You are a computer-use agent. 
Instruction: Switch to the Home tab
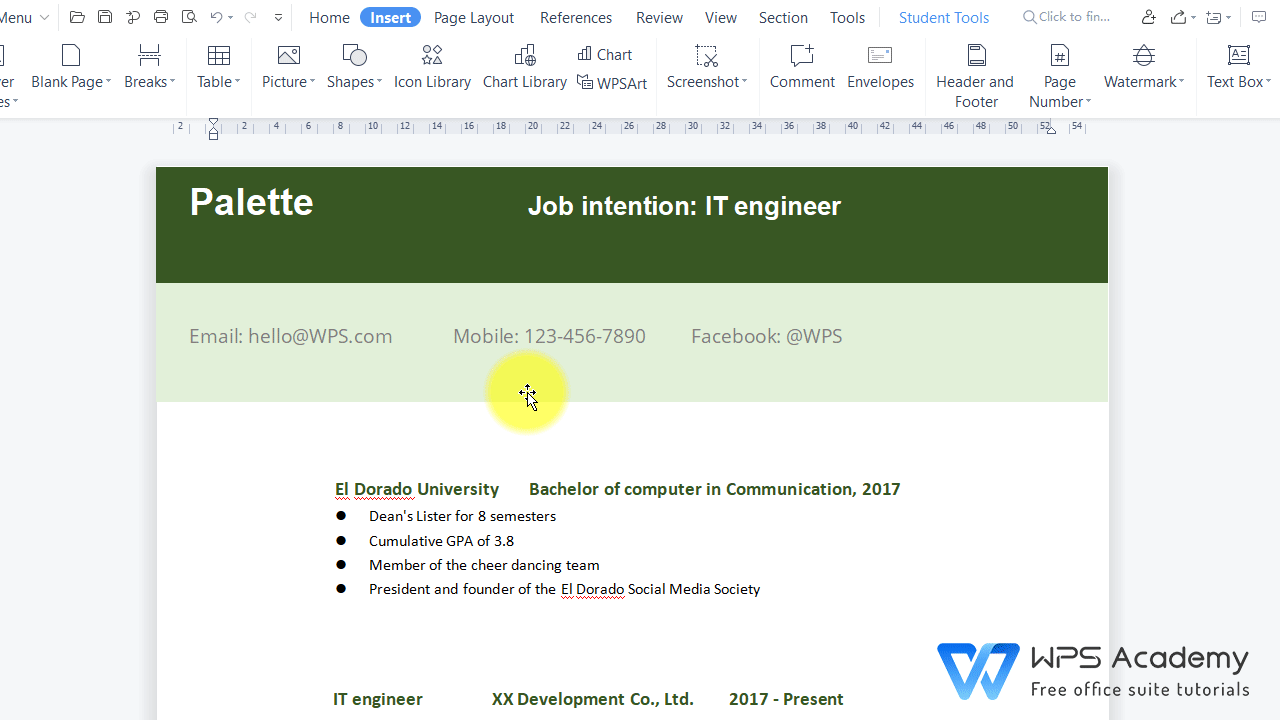pos(329,17)
